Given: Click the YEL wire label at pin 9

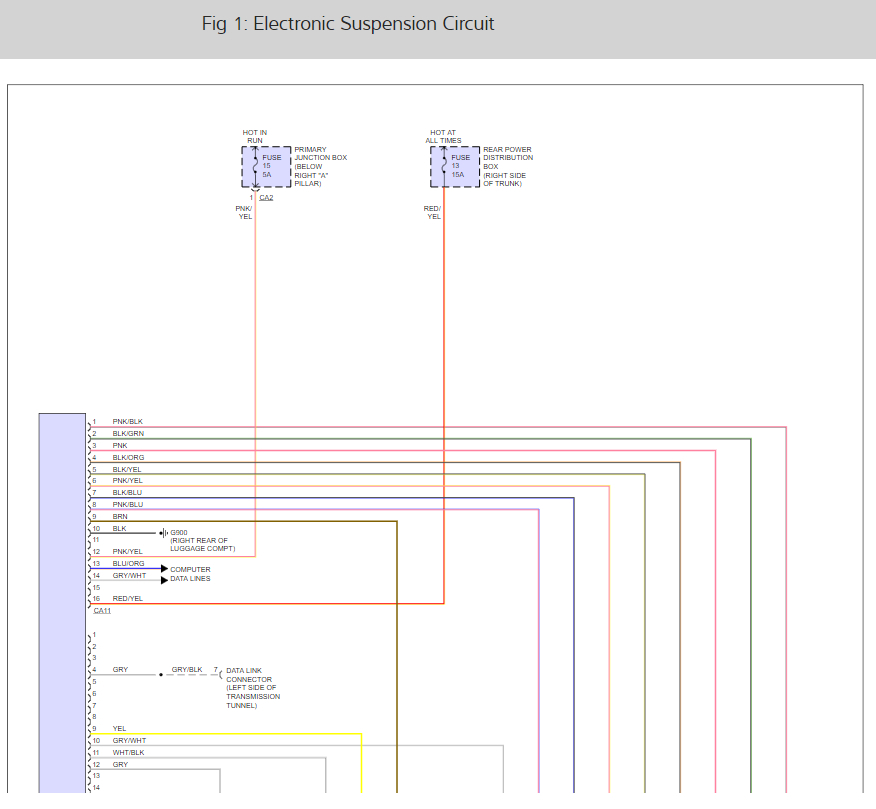Looking at the screenshot, I should point(119,728).
